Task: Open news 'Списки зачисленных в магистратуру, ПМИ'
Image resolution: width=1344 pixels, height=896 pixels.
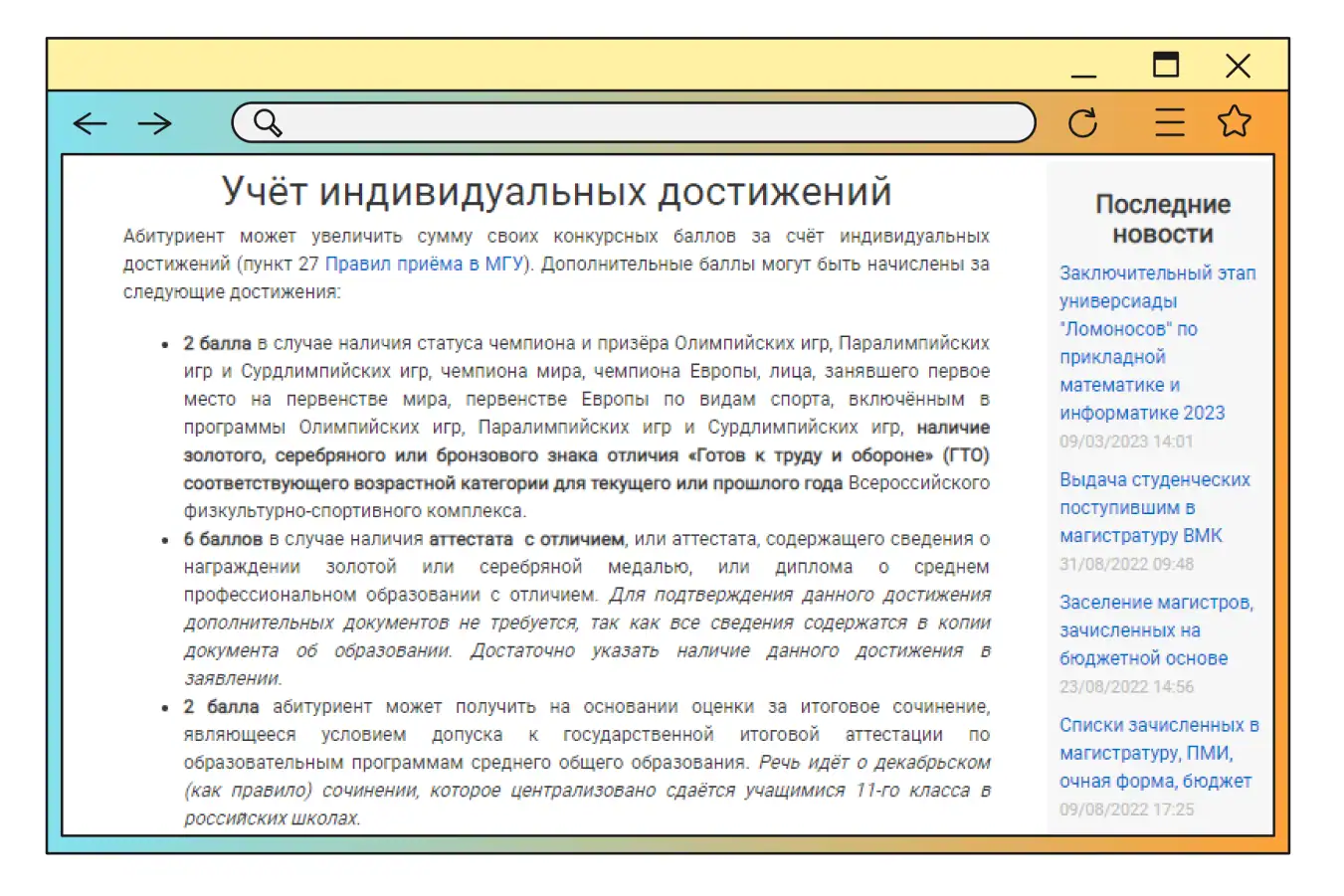Action: tap(1159, 753)
